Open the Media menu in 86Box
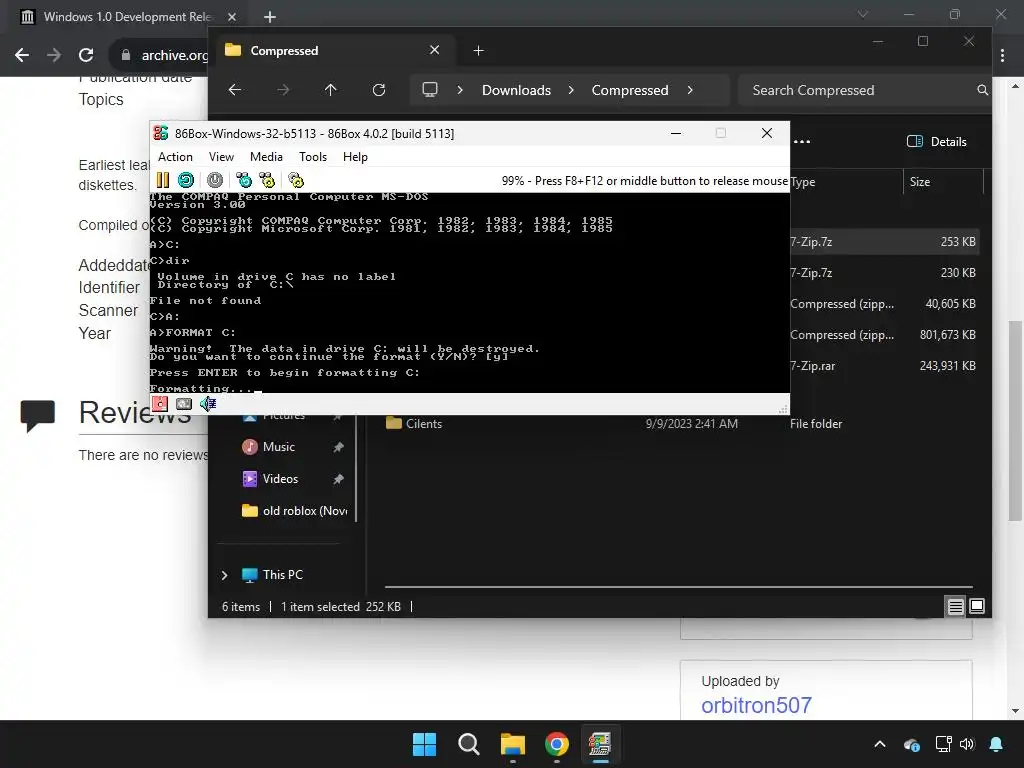The width and height of the screenshot is (1024, 768). point(266,157)
